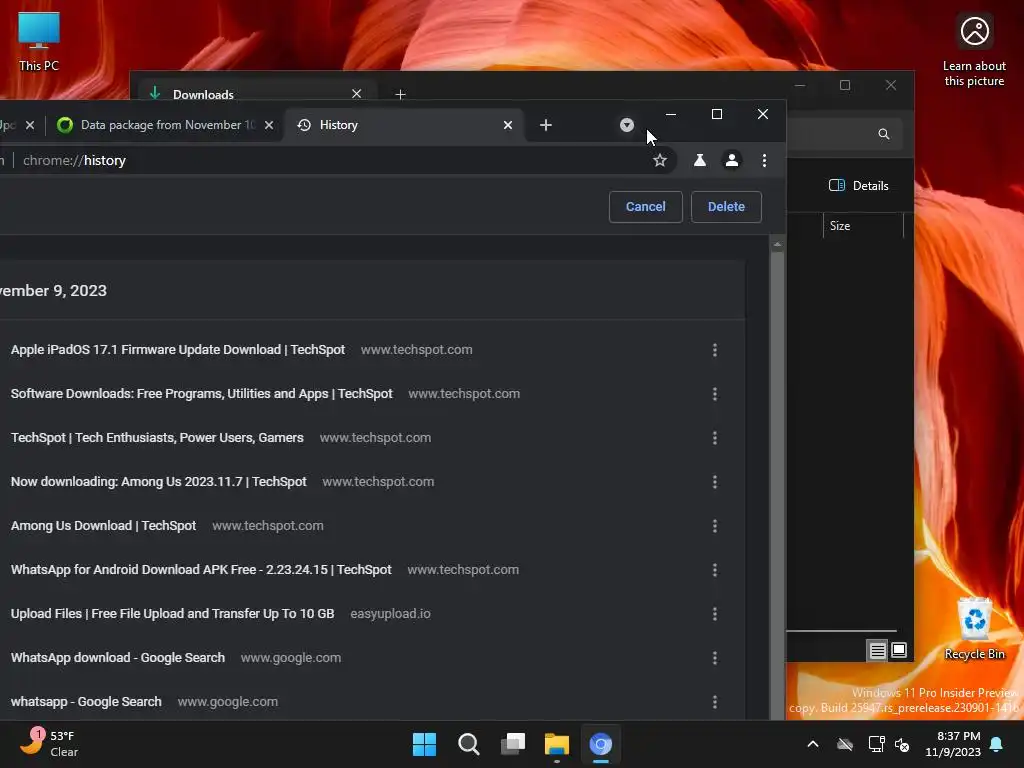Open Software Downloads: Free Programs history link

click(x=201, y=394)
